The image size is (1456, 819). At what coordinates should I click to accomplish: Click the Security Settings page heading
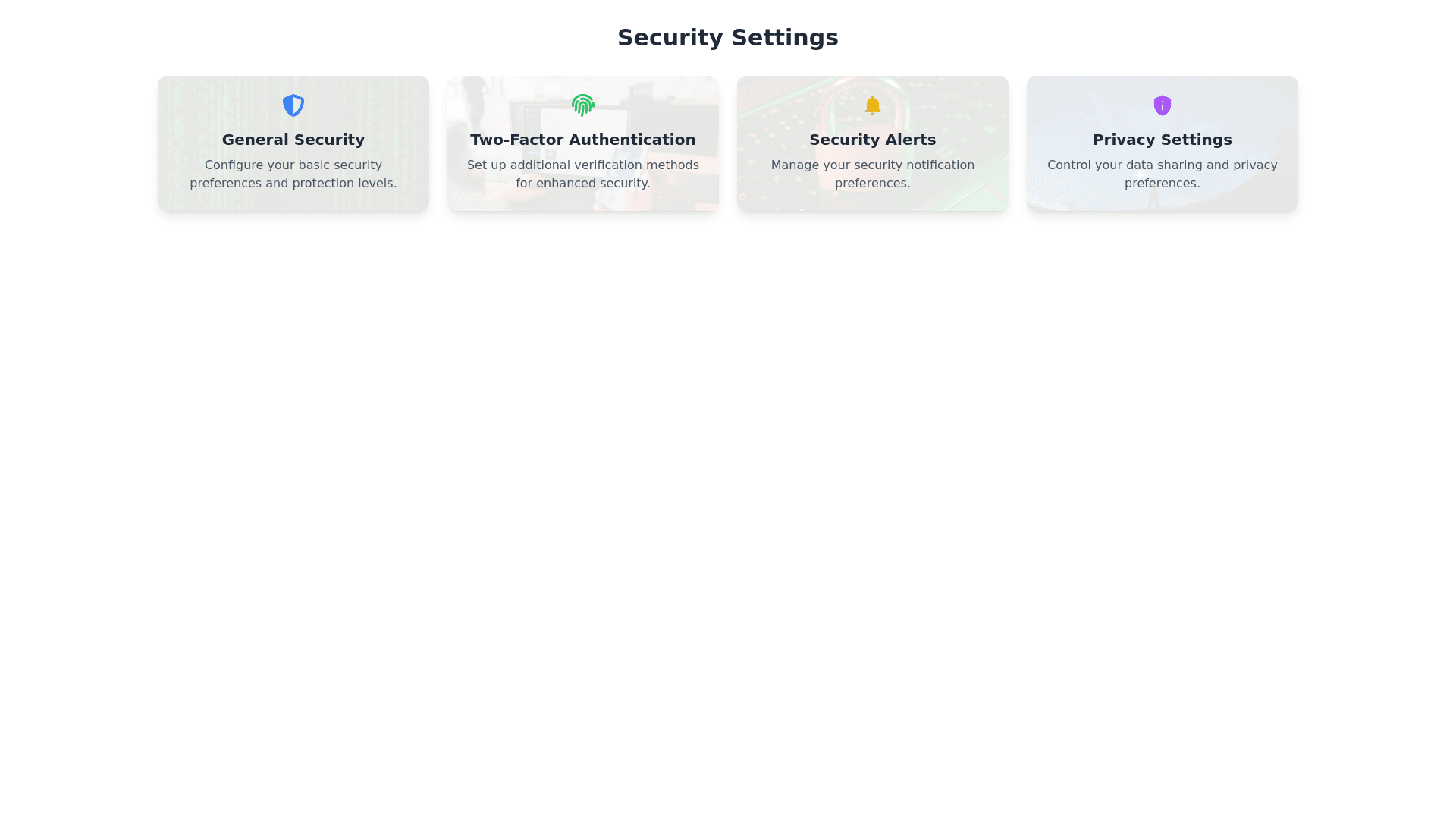tap(727, 38)
